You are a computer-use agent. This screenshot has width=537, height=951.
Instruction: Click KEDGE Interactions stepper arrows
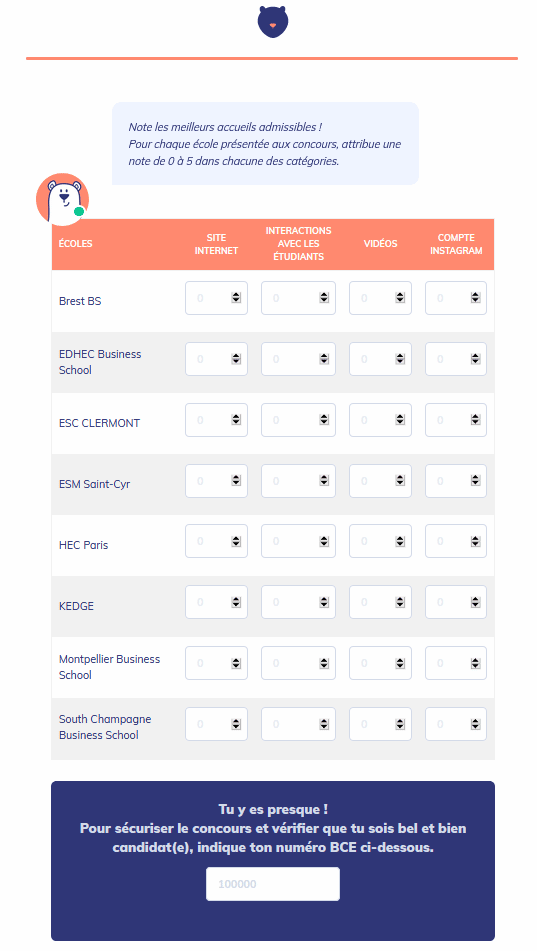pyautogui.click(x=324, y=602)
